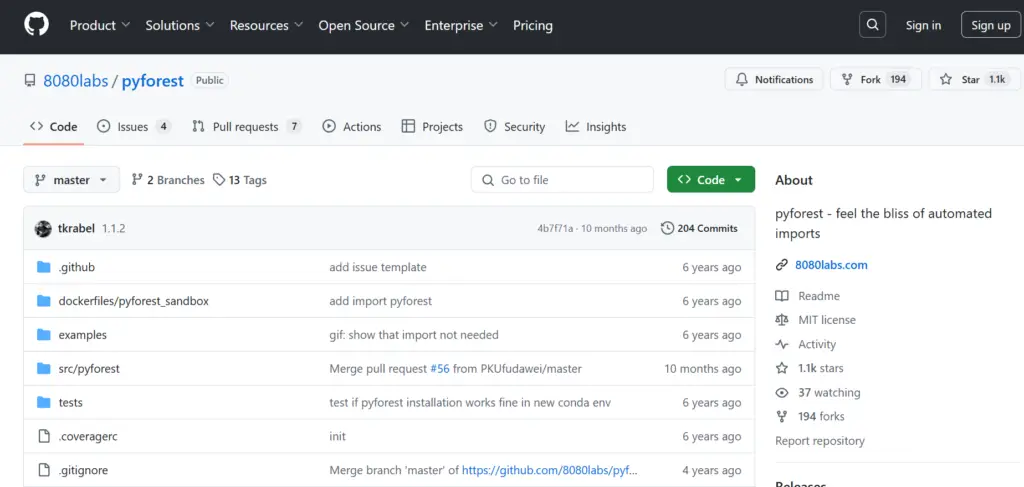Open the Security tab
The image size is (1024, 487).
pos(515,127)
